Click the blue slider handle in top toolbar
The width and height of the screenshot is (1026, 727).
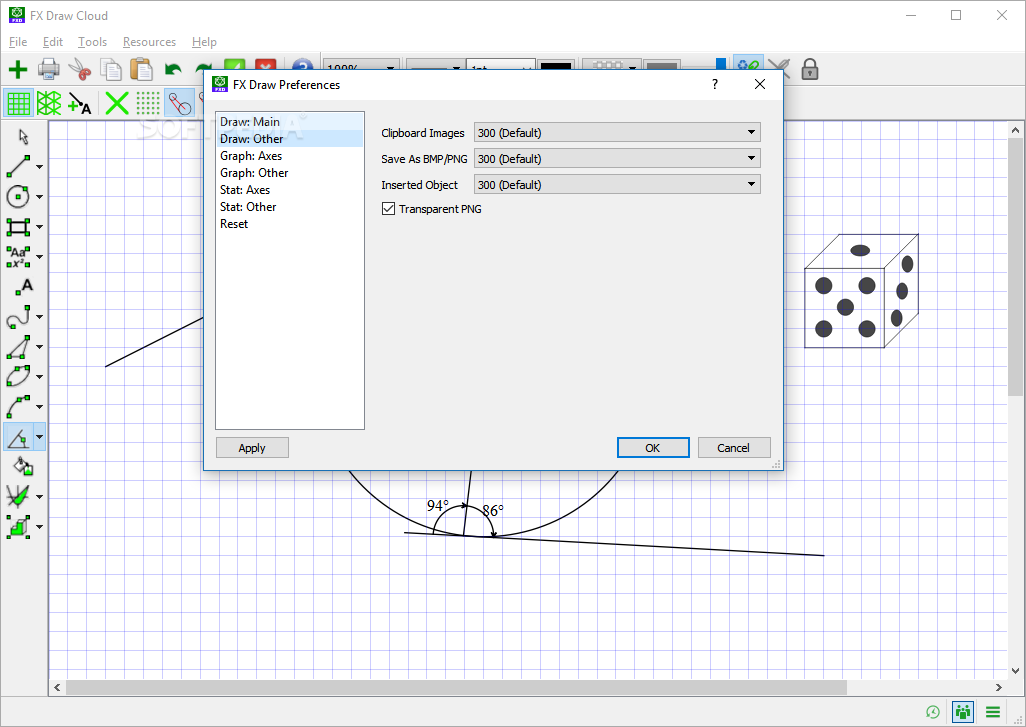[720, 63]
